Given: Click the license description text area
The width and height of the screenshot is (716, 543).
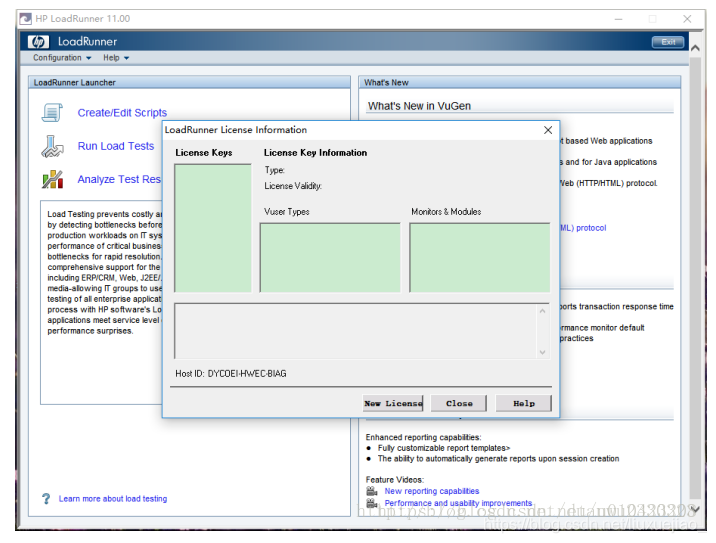Looking at the screenshot, I should [355, 331].
